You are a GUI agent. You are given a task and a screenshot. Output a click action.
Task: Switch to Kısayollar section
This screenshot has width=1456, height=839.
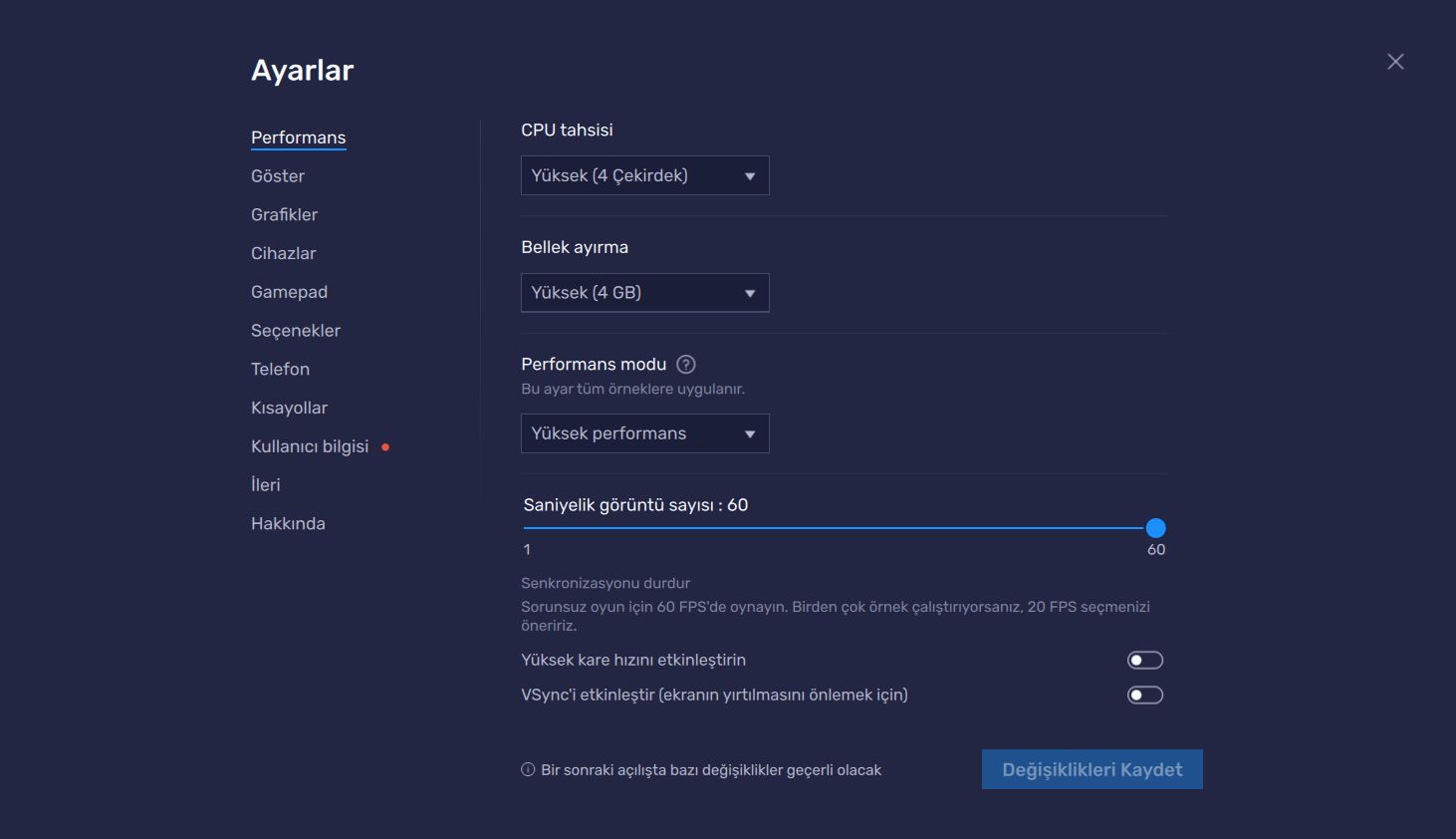tap(289, 409)
